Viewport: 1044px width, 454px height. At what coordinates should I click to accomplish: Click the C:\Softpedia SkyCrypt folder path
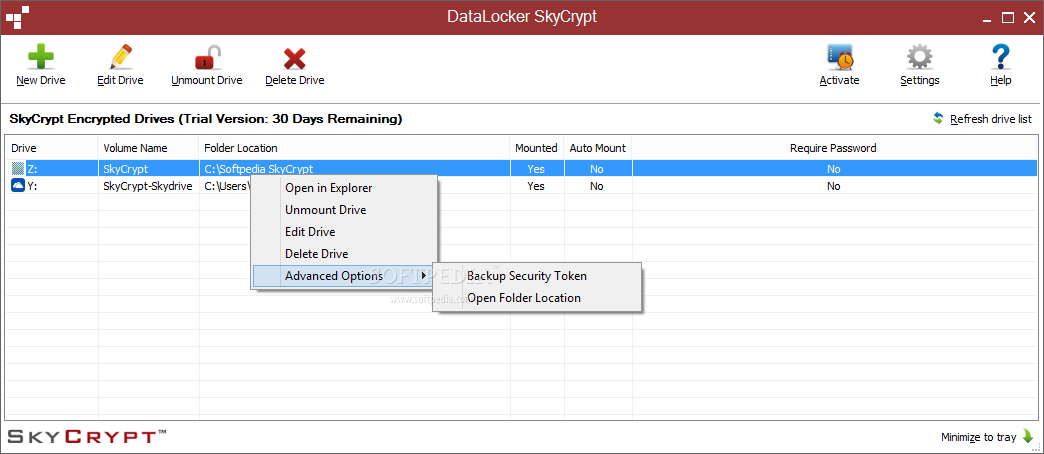click(258, 169)
